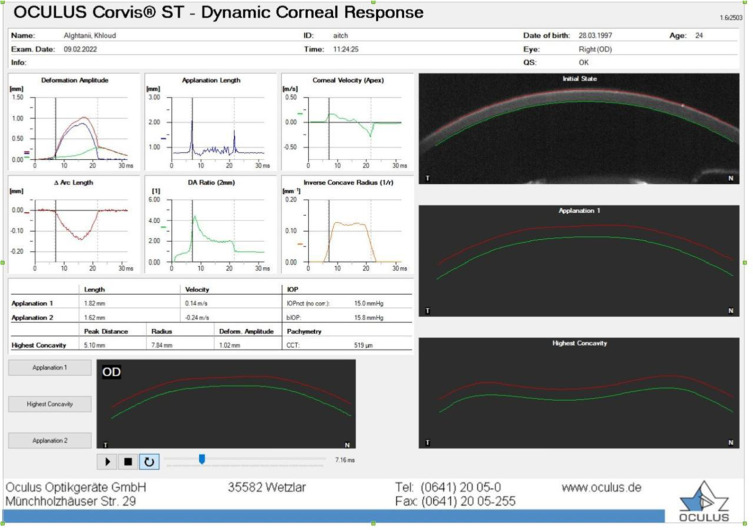This screenshot has width=753, height=530.
Task: Click the exam date '09.02.2022'
Action: [80, 49]
